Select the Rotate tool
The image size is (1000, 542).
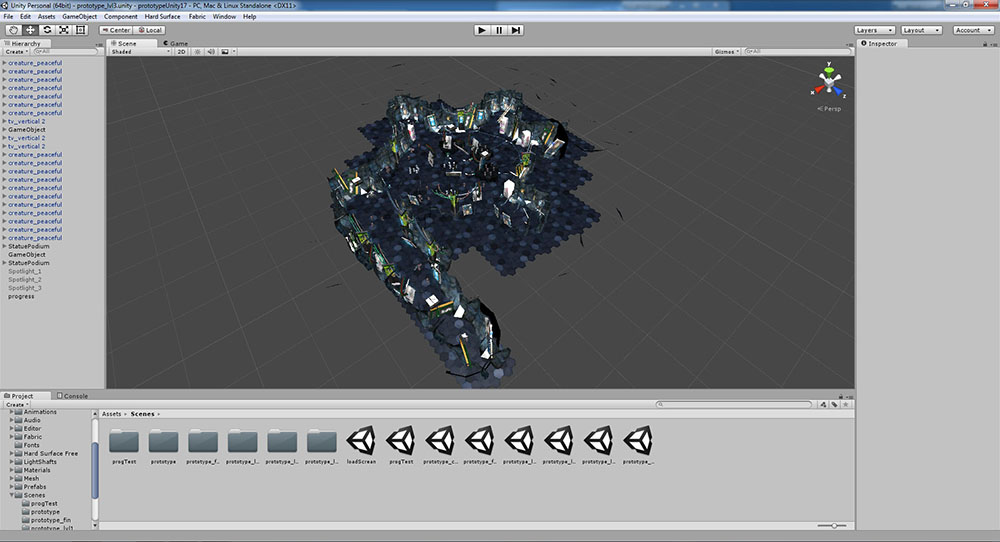coord(47,30)
